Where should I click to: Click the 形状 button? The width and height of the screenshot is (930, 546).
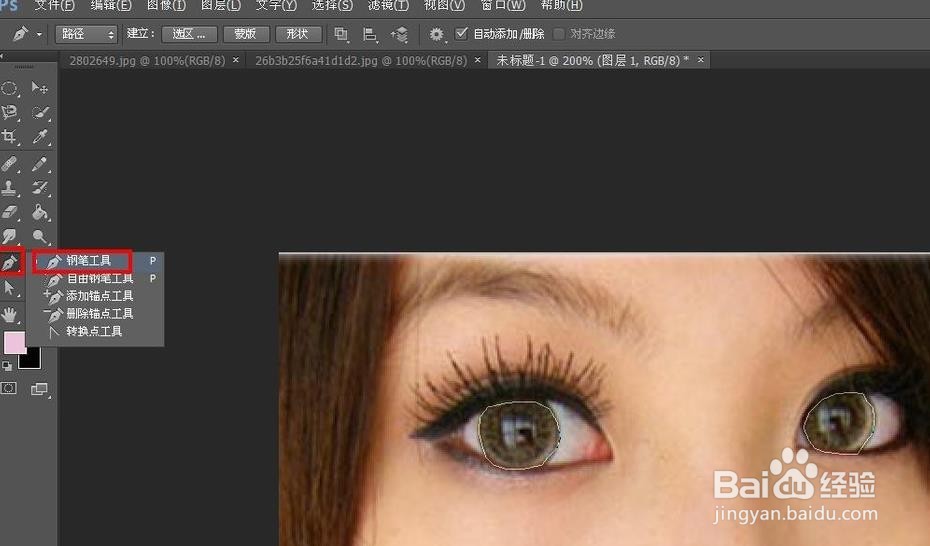click(x=298, y=34)
